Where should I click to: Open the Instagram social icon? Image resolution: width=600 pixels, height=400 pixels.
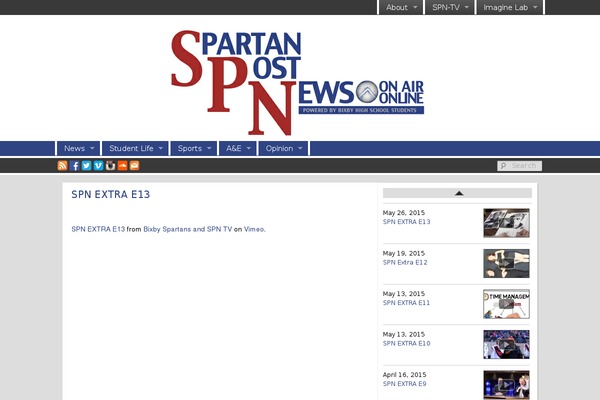pos(110,165)
